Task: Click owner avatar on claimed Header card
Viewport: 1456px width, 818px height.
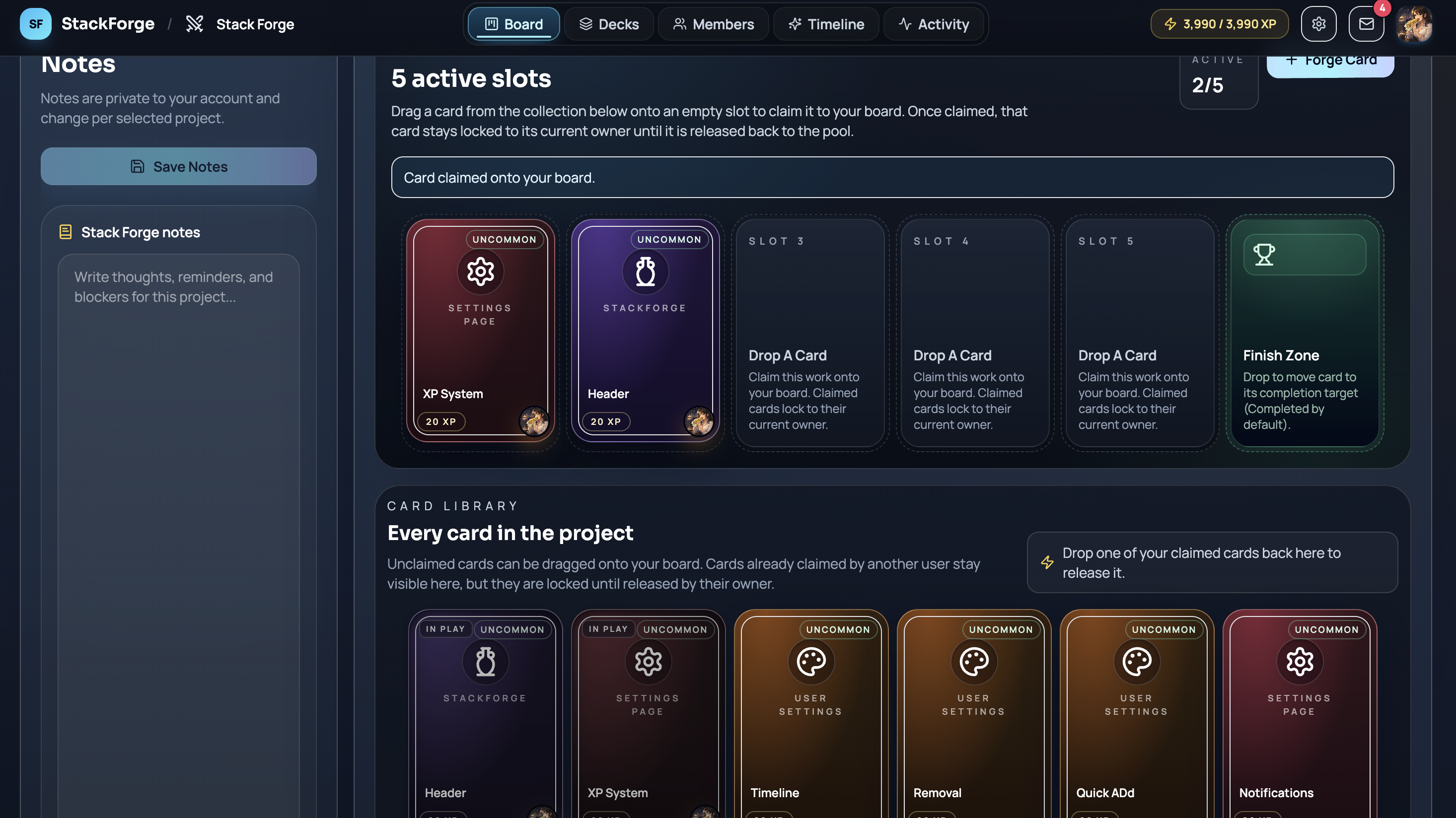Action: tap(699, 421)
